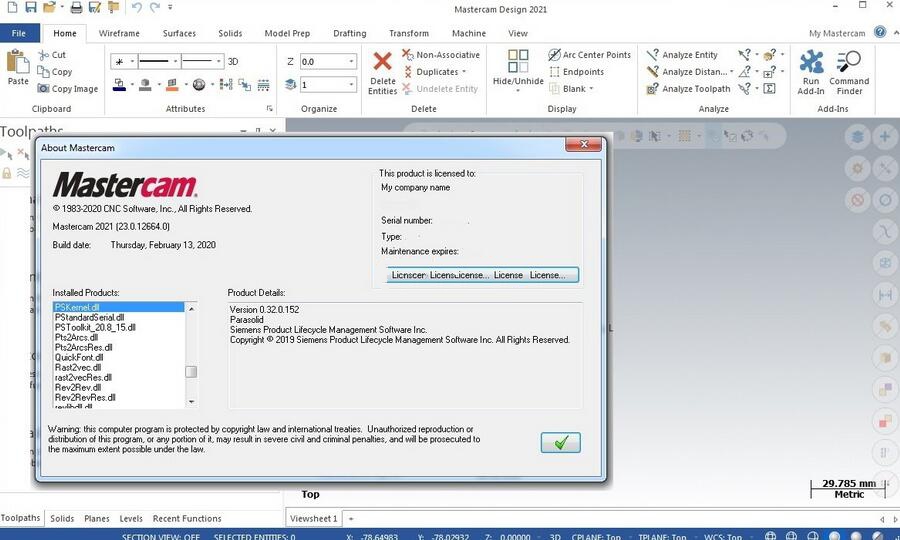
Task: Open the Attributes group dialog launcher
Action: coord(269,108)
